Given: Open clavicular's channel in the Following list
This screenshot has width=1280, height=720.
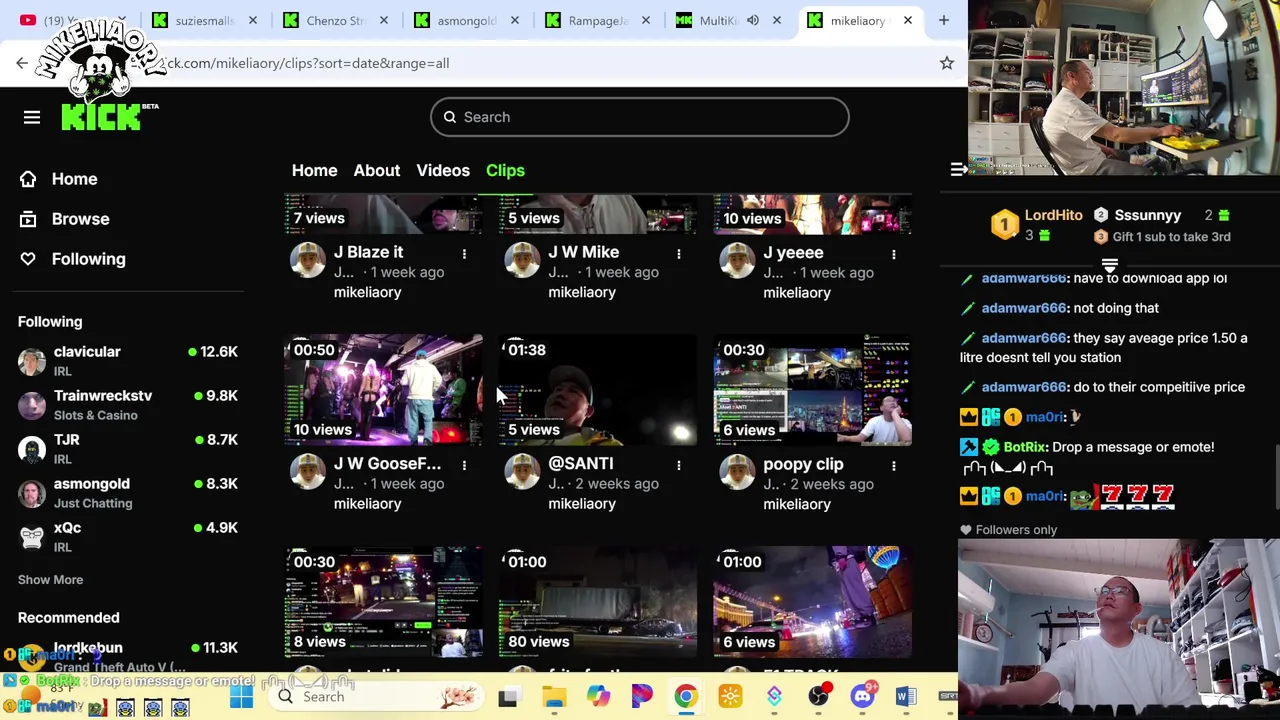Looking at the screenshot, I should coord(128,361).
